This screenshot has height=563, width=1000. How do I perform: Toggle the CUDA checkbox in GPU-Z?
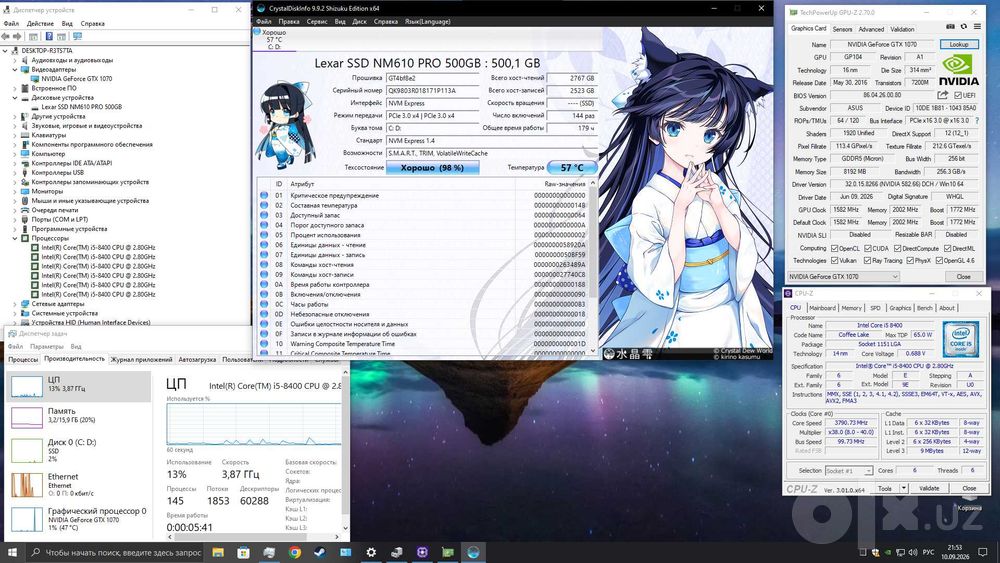[x=867, y=248]
